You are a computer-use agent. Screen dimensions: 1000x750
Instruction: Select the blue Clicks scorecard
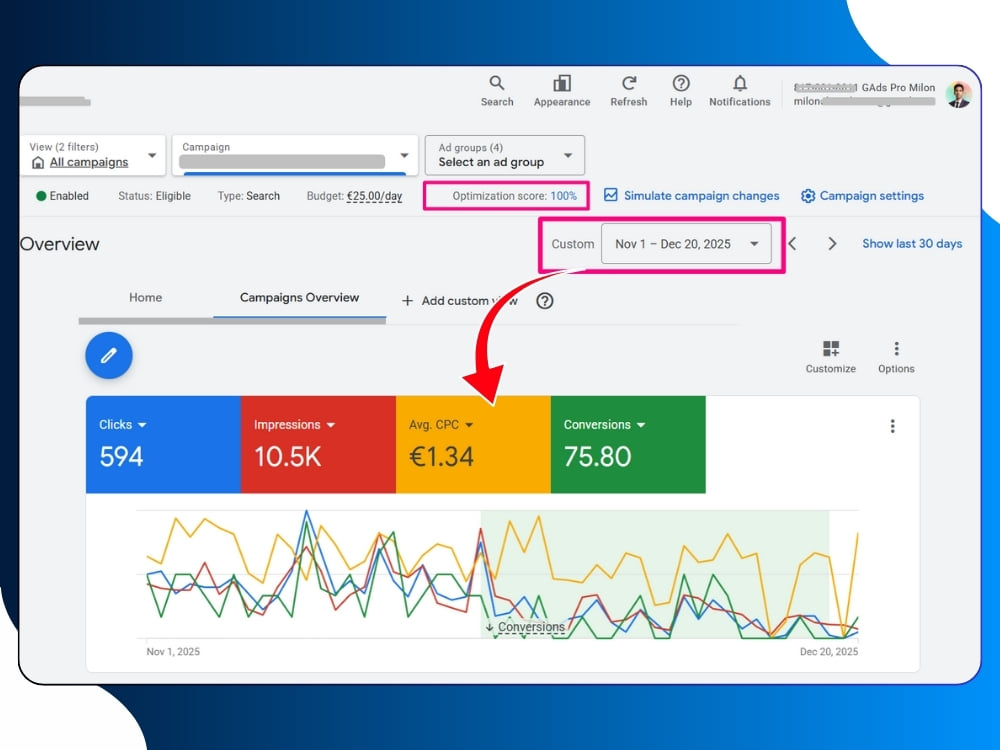click(x=163, y=445)
